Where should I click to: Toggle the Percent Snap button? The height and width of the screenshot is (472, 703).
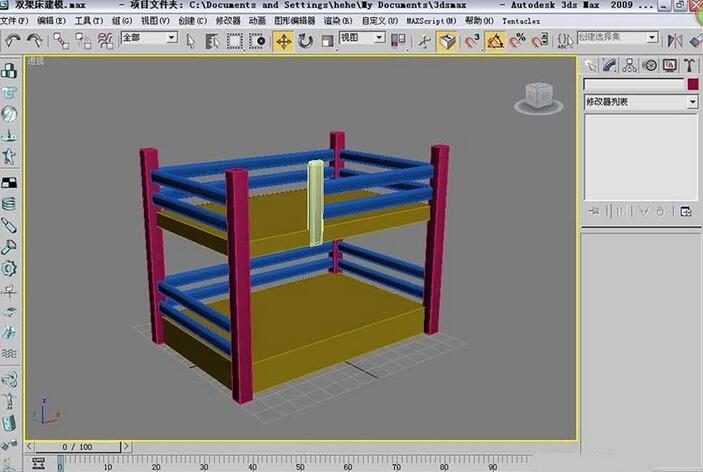click(517, 41)
